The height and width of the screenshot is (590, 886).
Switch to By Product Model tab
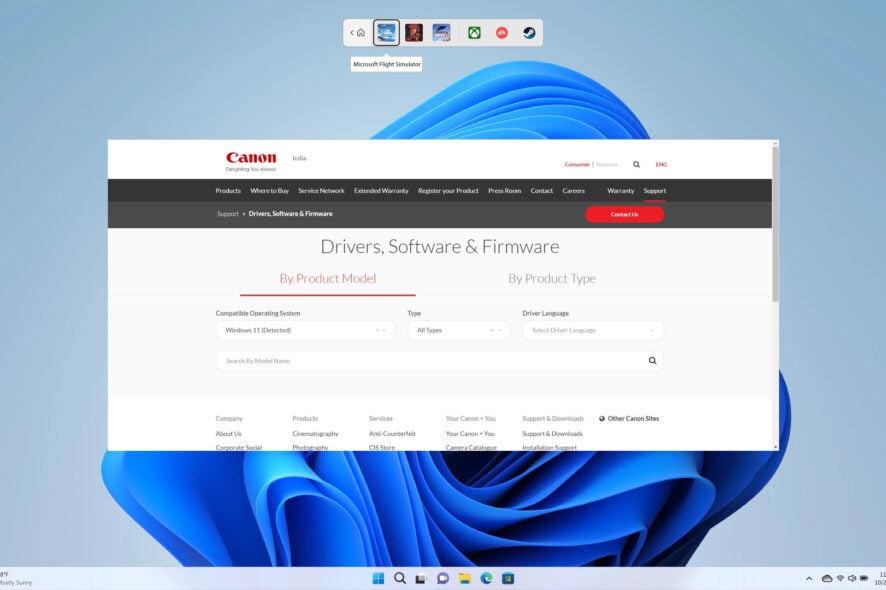click(328, 279)
